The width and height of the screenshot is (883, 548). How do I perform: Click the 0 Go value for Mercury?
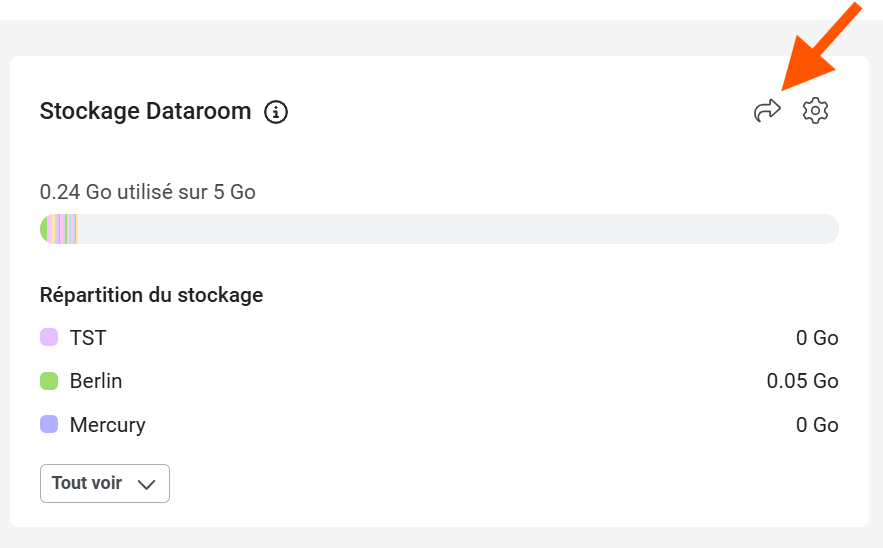tap(817, 425)
